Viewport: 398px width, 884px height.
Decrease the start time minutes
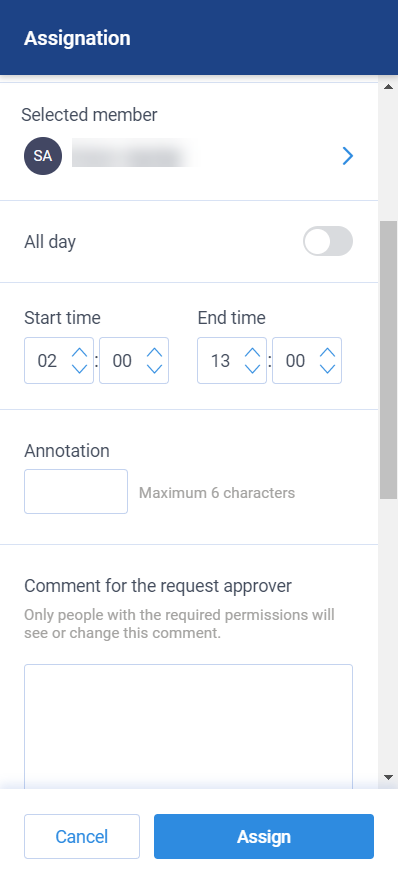154,368
